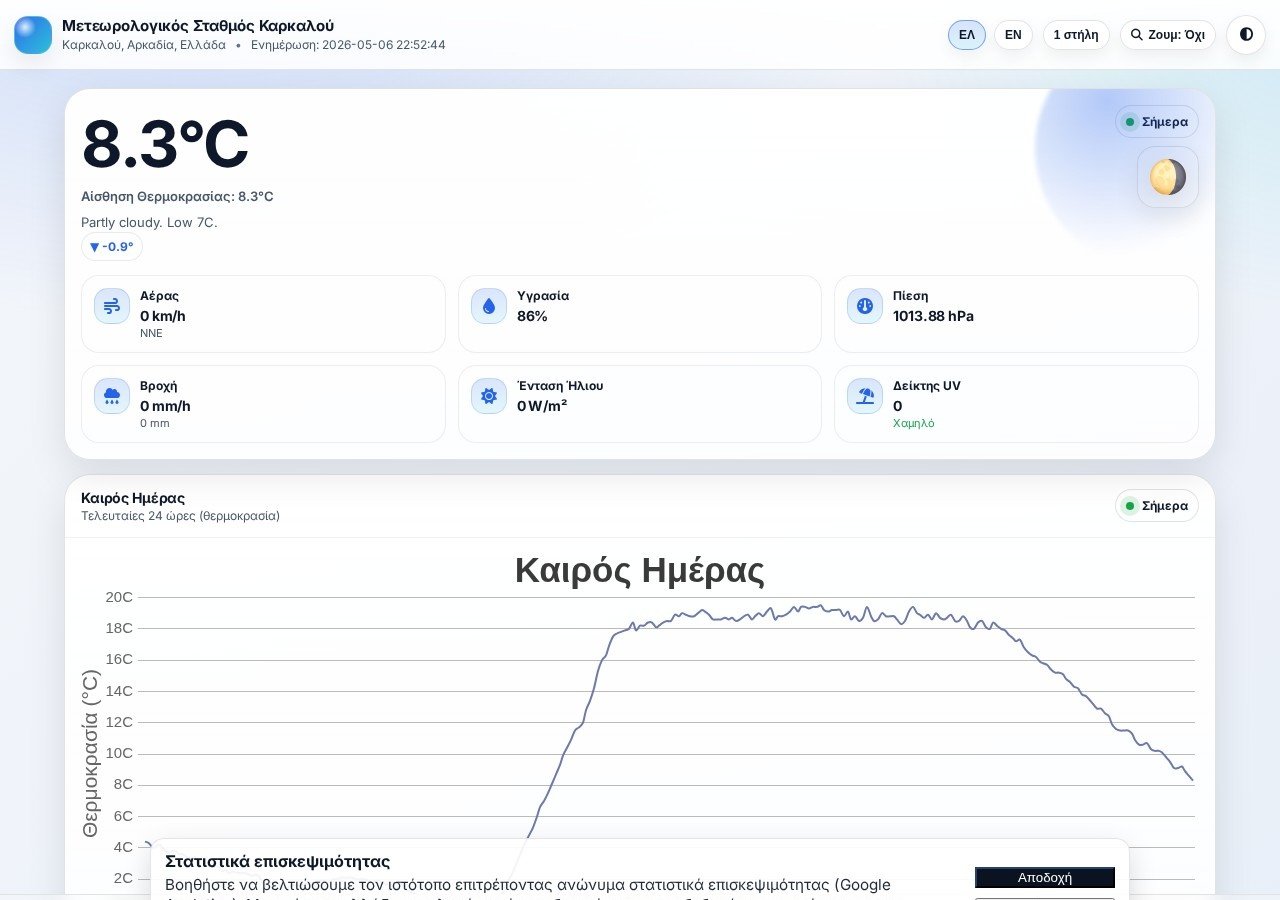The height and width of the screenshot is (900, 1280).
Task: Click Σήμερα badge in Καιρός Ημέρας card
Action: tap(1157, 506)
